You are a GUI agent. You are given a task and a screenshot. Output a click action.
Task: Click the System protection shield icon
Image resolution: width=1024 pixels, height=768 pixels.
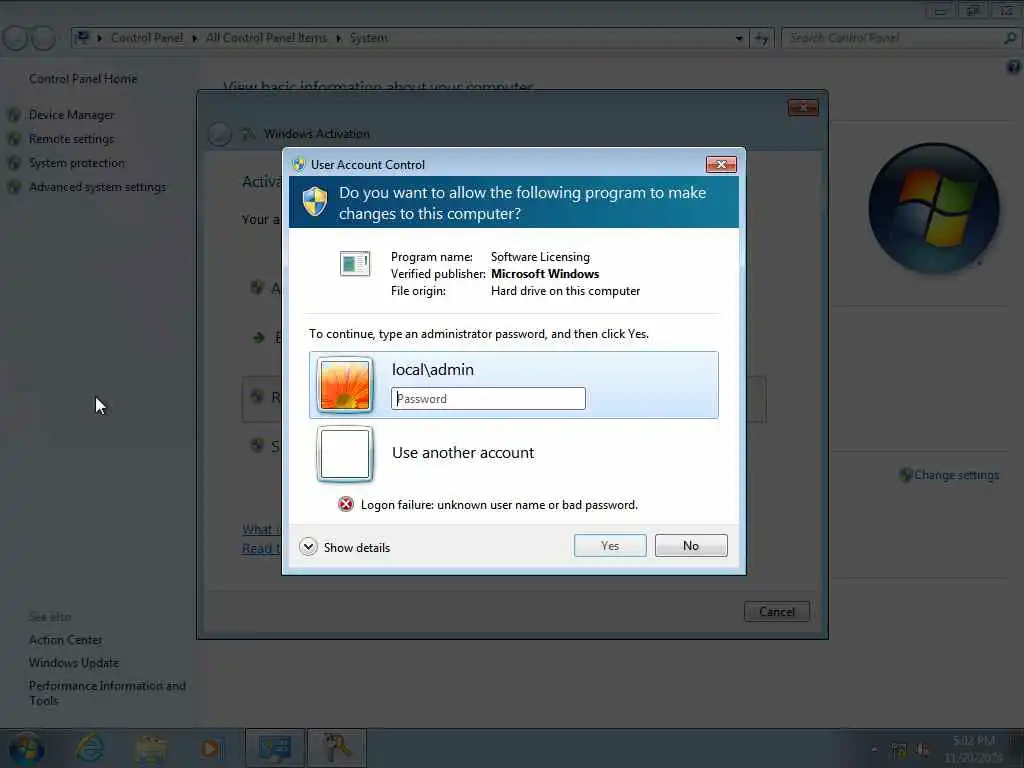coord(14,163)
